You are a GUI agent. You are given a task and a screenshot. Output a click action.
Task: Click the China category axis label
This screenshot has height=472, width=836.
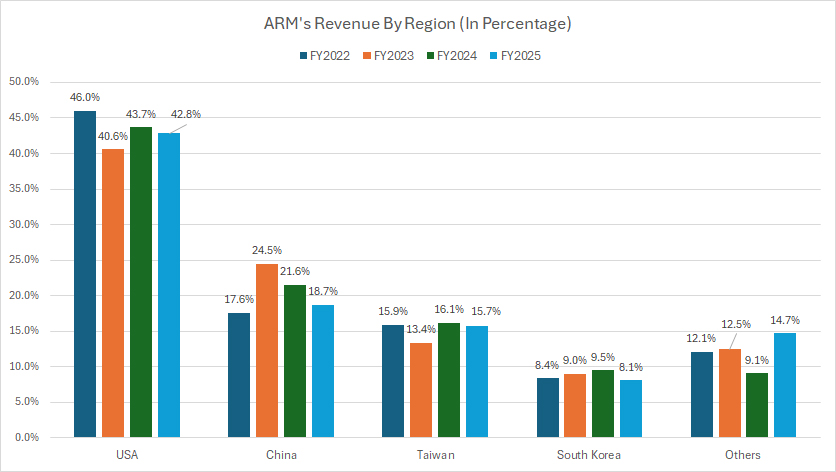282,455
